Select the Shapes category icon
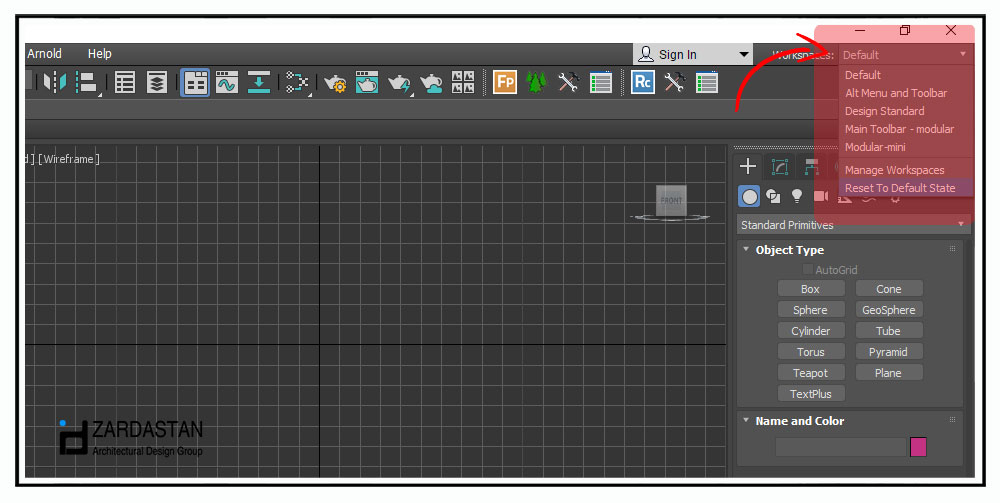The image size is (1000, 503). (x=774, y=196)
